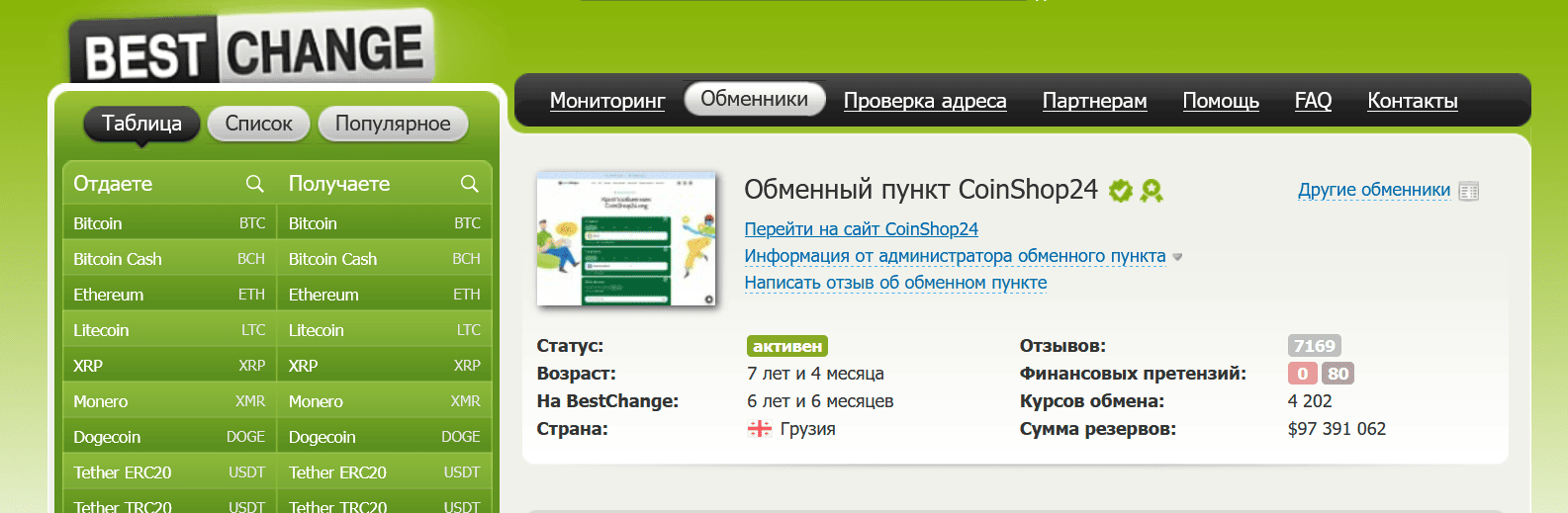The height and width of the screenshot is (513, 1568).
Task: Open Информация от администратора обменного пункта link
Action: click(955, 256)
